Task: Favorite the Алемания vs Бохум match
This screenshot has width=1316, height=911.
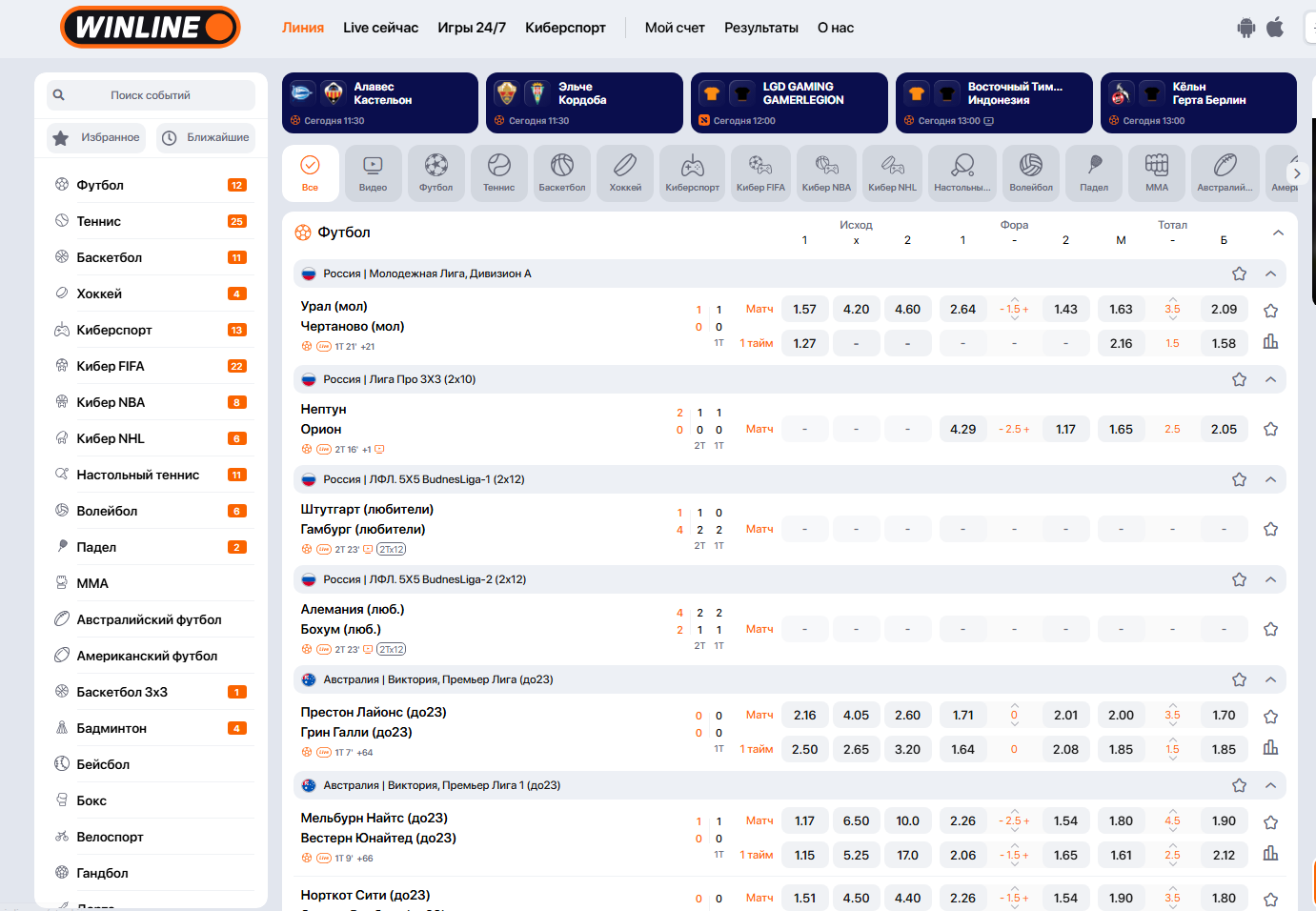Action: (1270, 629)
